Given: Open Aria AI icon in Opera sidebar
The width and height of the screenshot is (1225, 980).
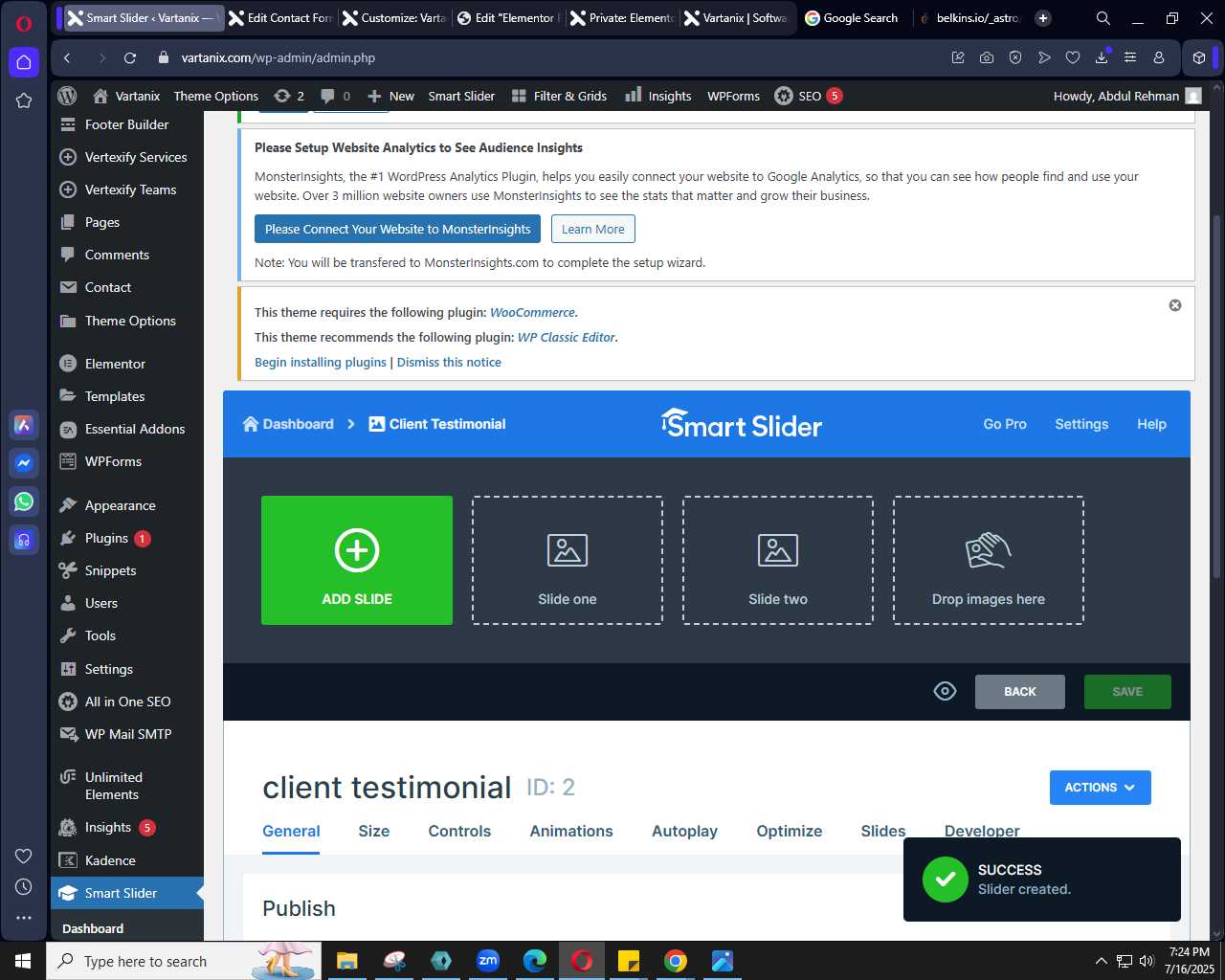Looking at the screenshot, I should [x=24, y=425].
